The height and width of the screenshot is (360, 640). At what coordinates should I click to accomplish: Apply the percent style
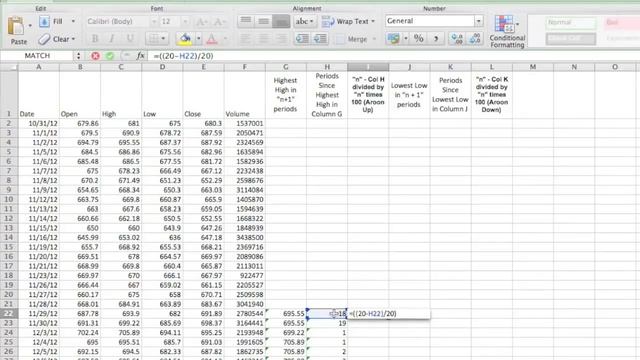pos(418,39)
